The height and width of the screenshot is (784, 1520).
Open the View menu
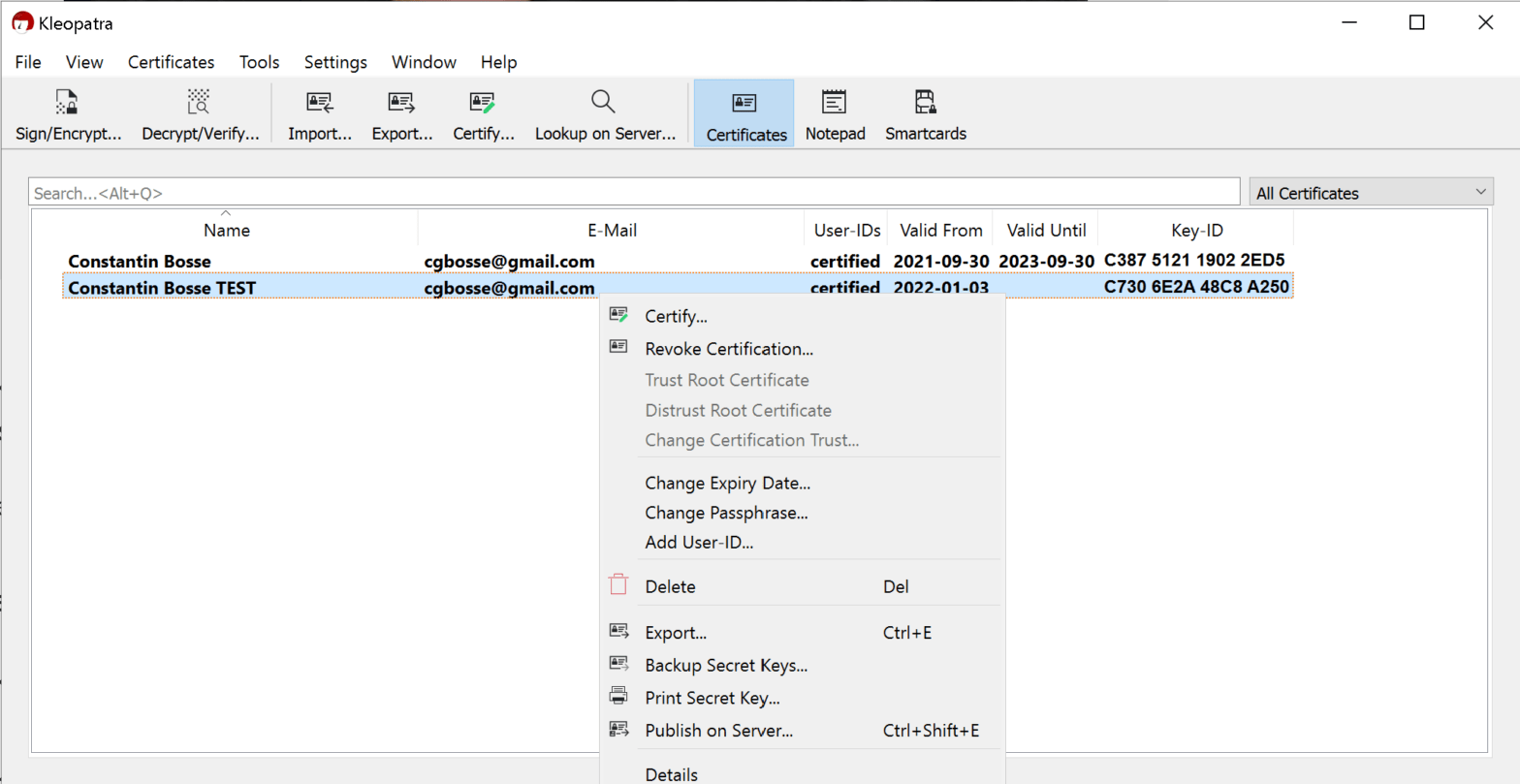tap(84, 62)
